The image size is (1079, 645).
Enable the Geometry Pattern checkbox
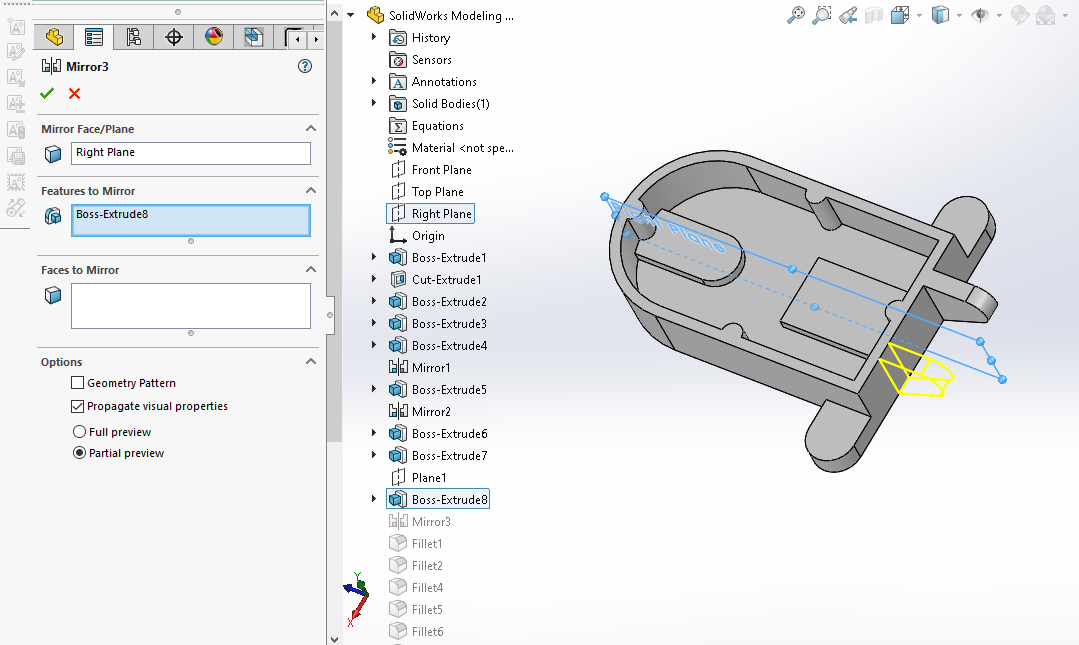pos(78,383)
